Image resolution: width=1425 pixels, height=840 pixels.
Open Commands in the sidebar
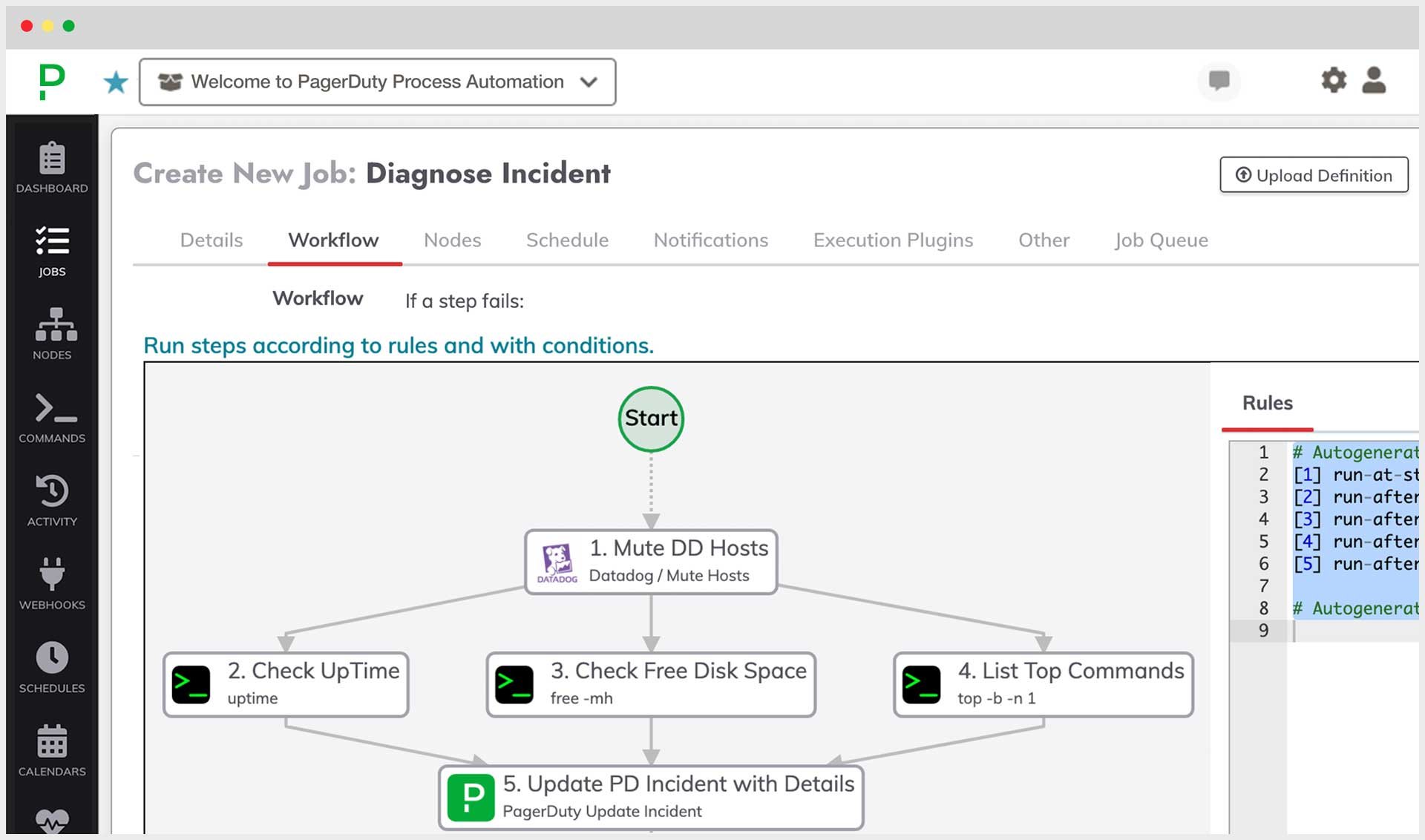[52, 417]
